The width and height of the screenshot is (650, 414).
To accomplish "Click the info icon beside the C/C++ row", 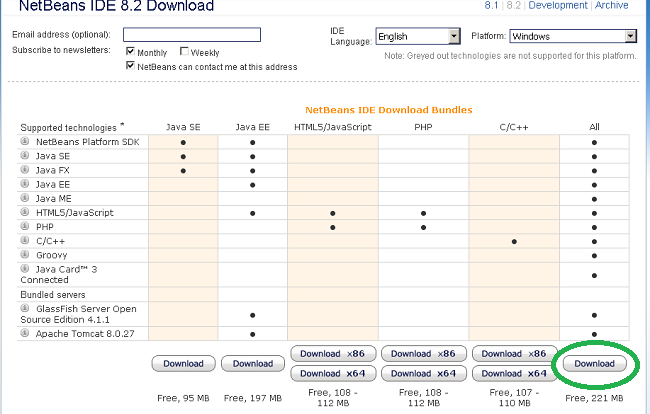I will pyautogui.click(x=25, y=240).
